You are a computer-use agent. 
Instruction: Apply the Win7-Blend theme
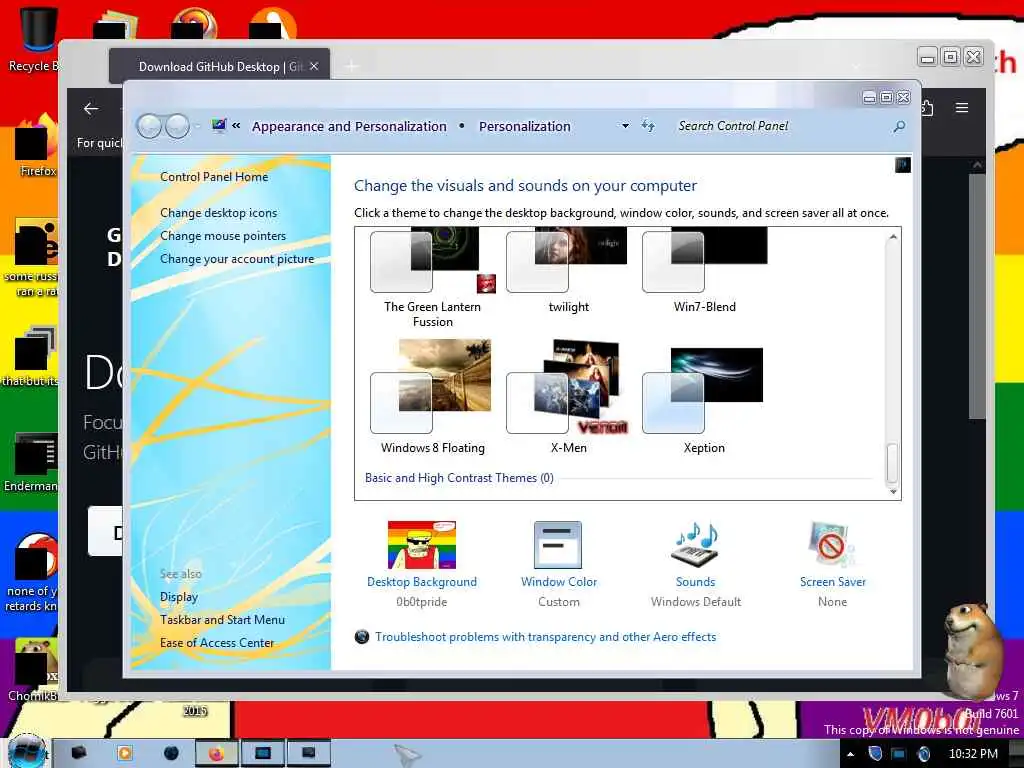point(704,271)
